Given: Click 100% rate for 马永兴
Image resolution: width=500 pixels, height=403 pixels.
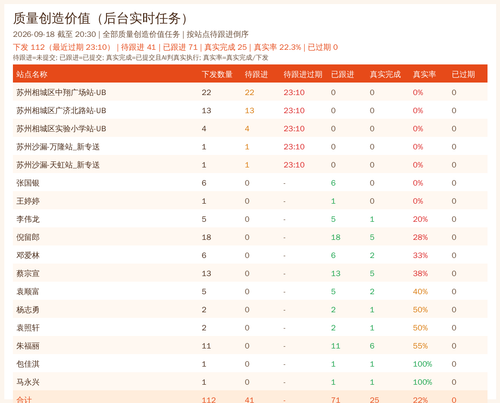Looking at the screenshot, I should [423, 382].
